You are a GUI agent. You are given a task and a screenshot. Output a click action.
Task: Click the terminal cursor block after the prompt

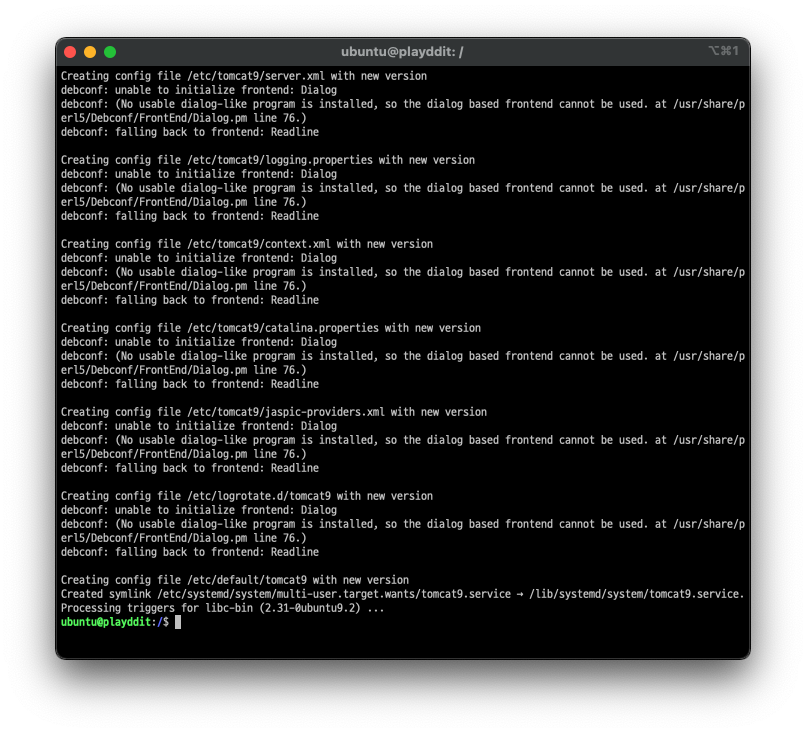tap(178, 622)
